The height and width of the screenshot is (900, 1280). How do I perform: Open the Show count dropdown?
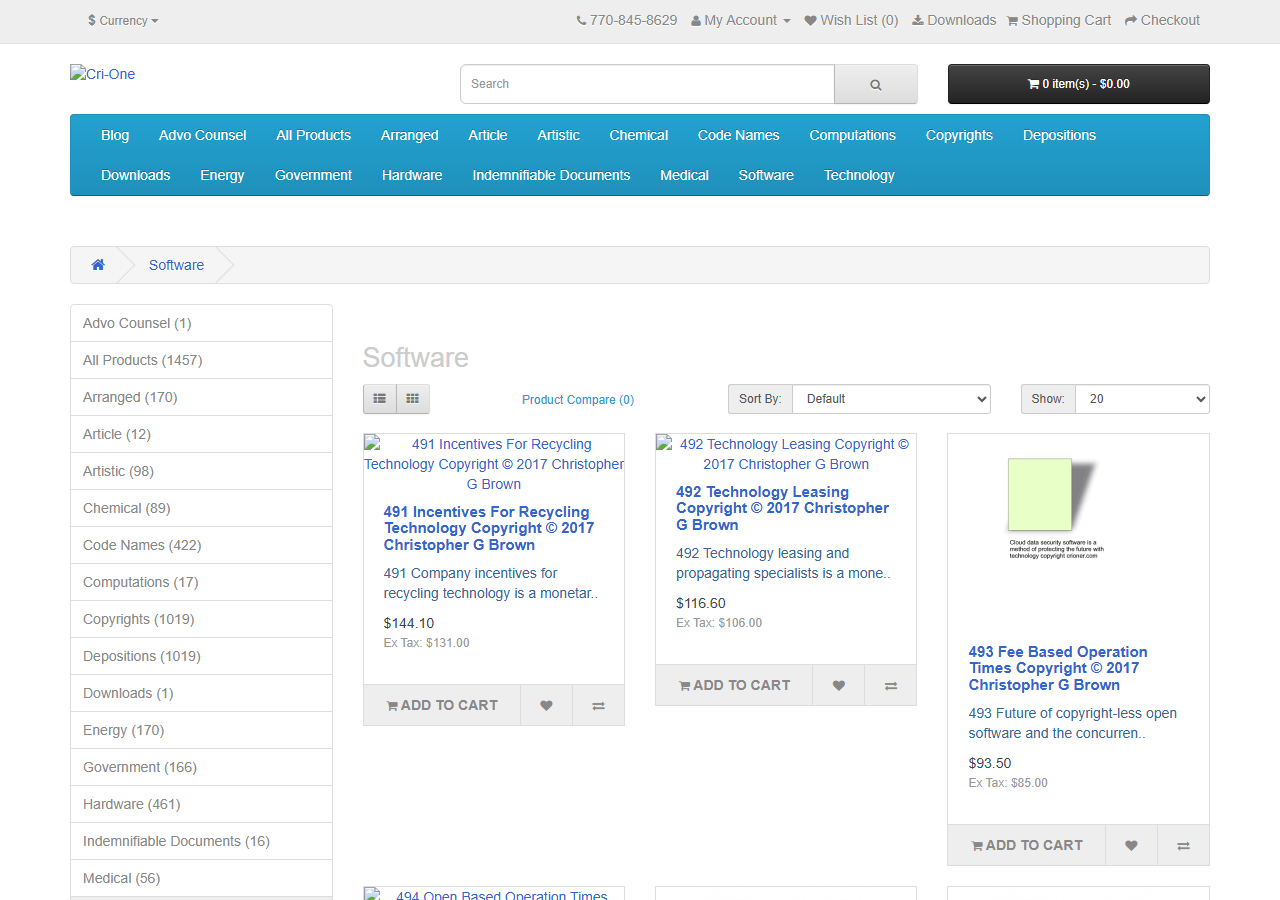[x=1142, y=399]
